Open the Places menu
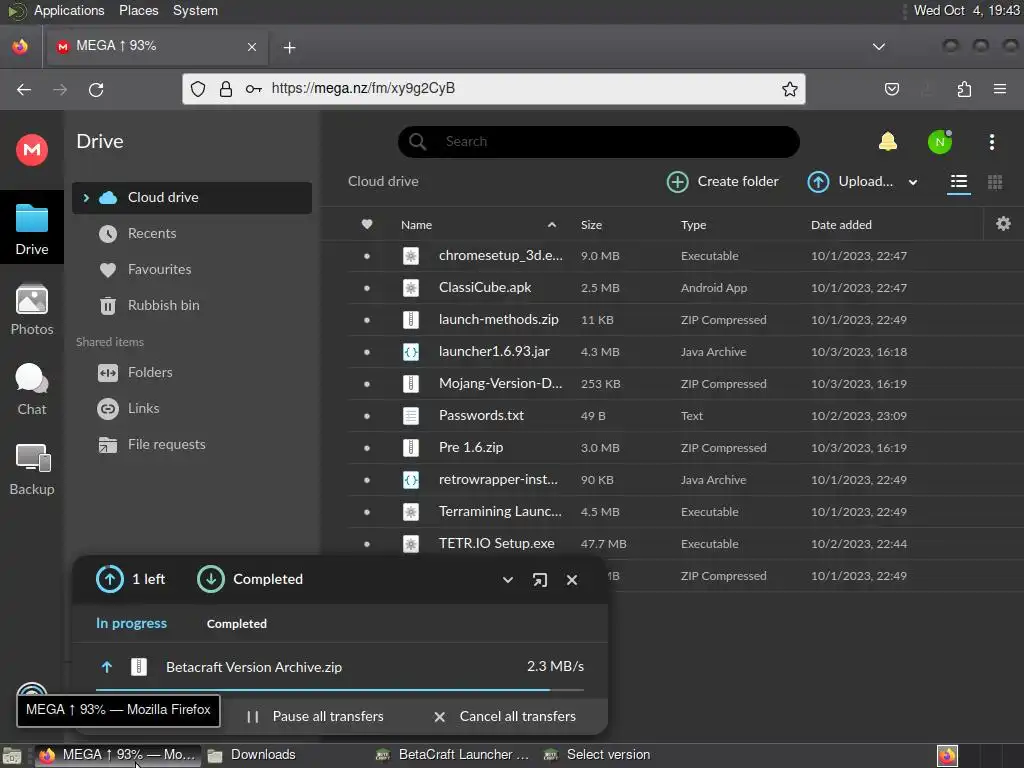Screen dimensions: 1024x768 (x=138, y=10)
